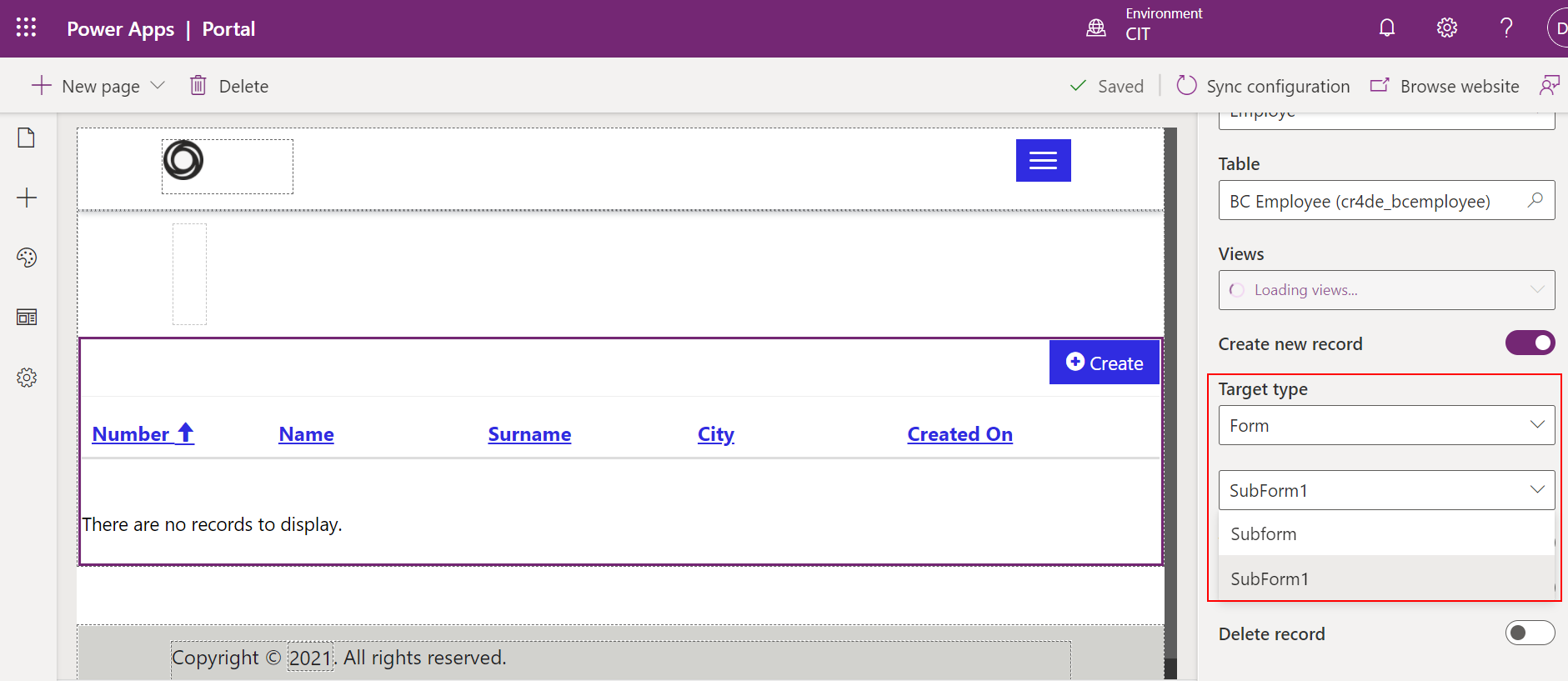Click Delete in the toolbar
Image resolution: width=1568 pixels, height=681 pixels.
[x=229, y=86]
